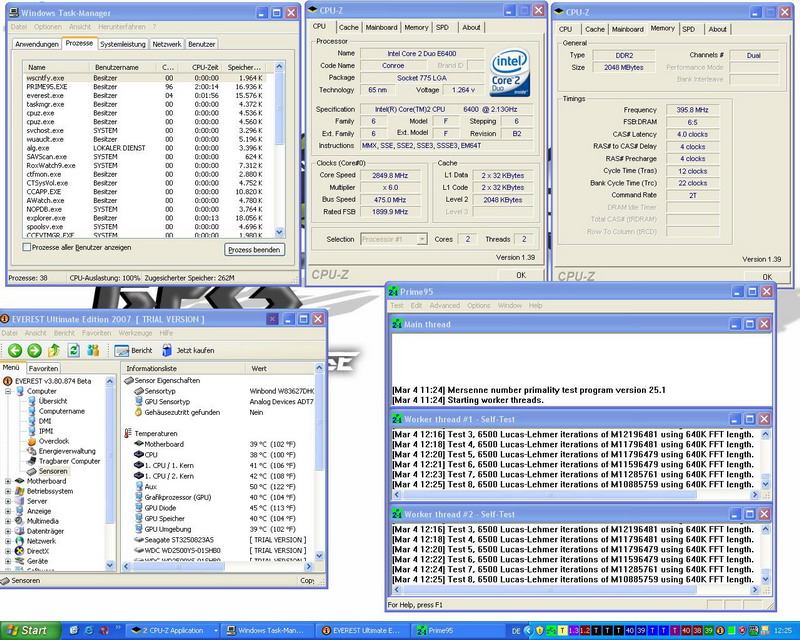800x640 pixels.
Task: Open the Optionen menu in Task-Manager
Action: coord(48,27)
